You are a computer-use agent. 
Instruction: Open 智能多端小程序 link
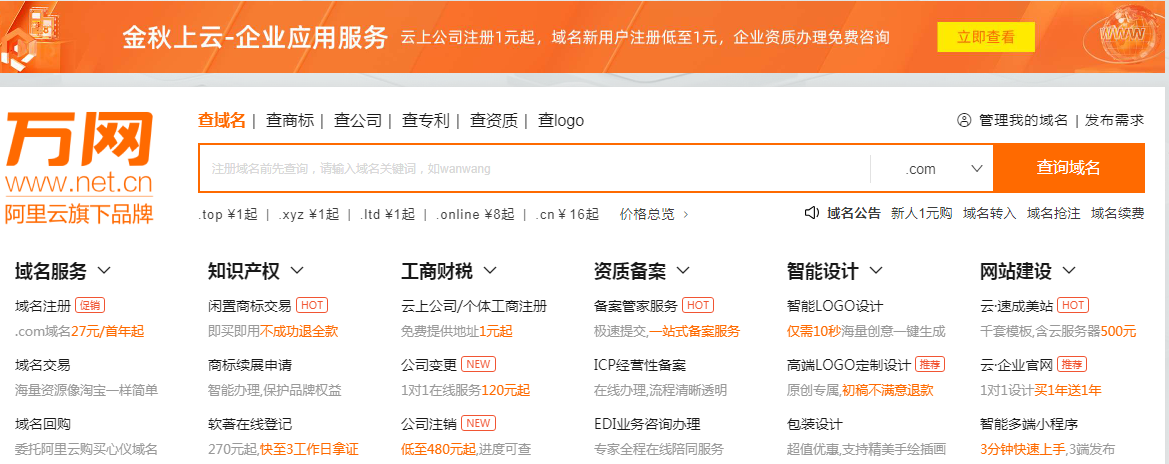1029,424
